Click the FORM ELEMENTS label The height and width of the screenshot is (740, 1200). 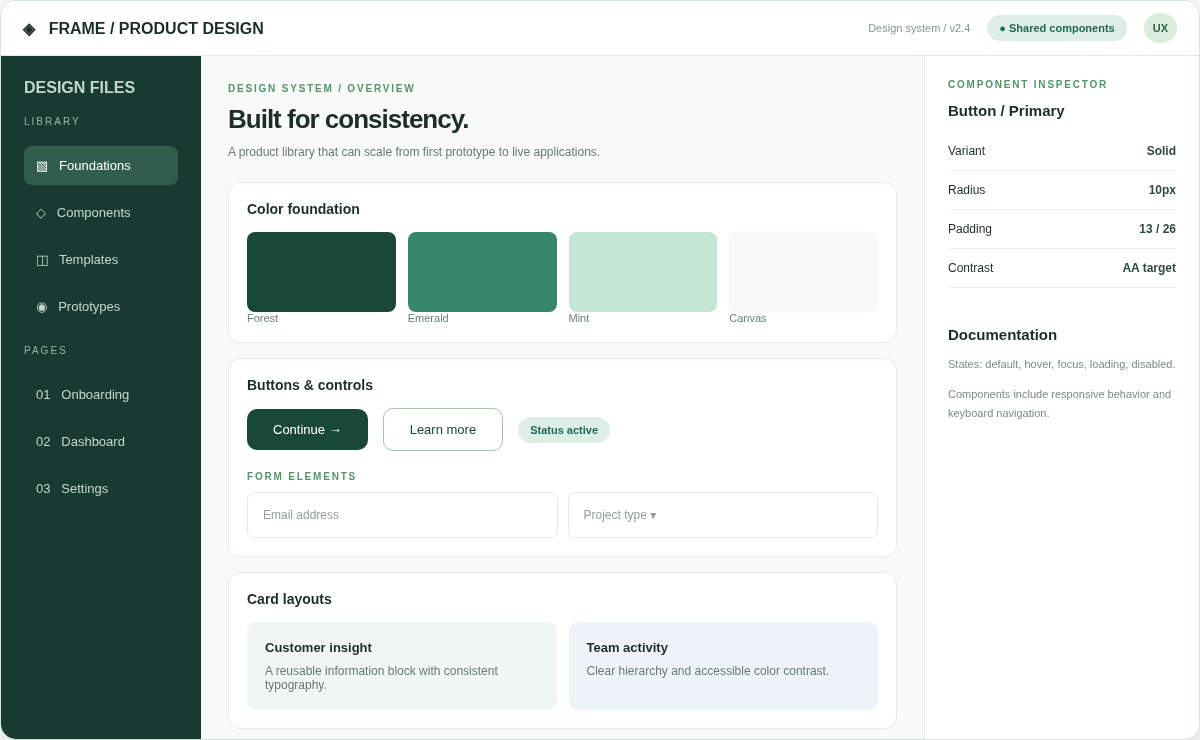tap(302, 477)
